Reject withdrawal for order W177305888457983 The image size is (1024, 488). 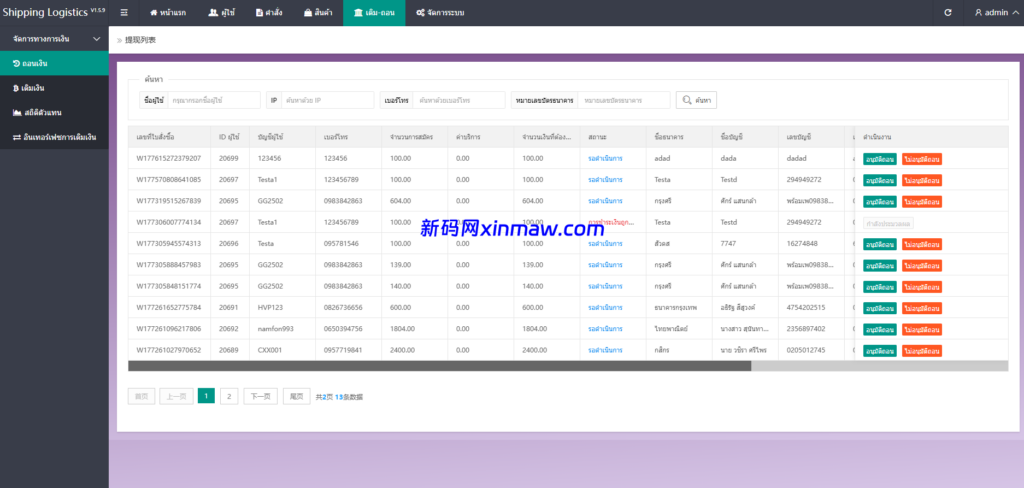pos(921,265)
